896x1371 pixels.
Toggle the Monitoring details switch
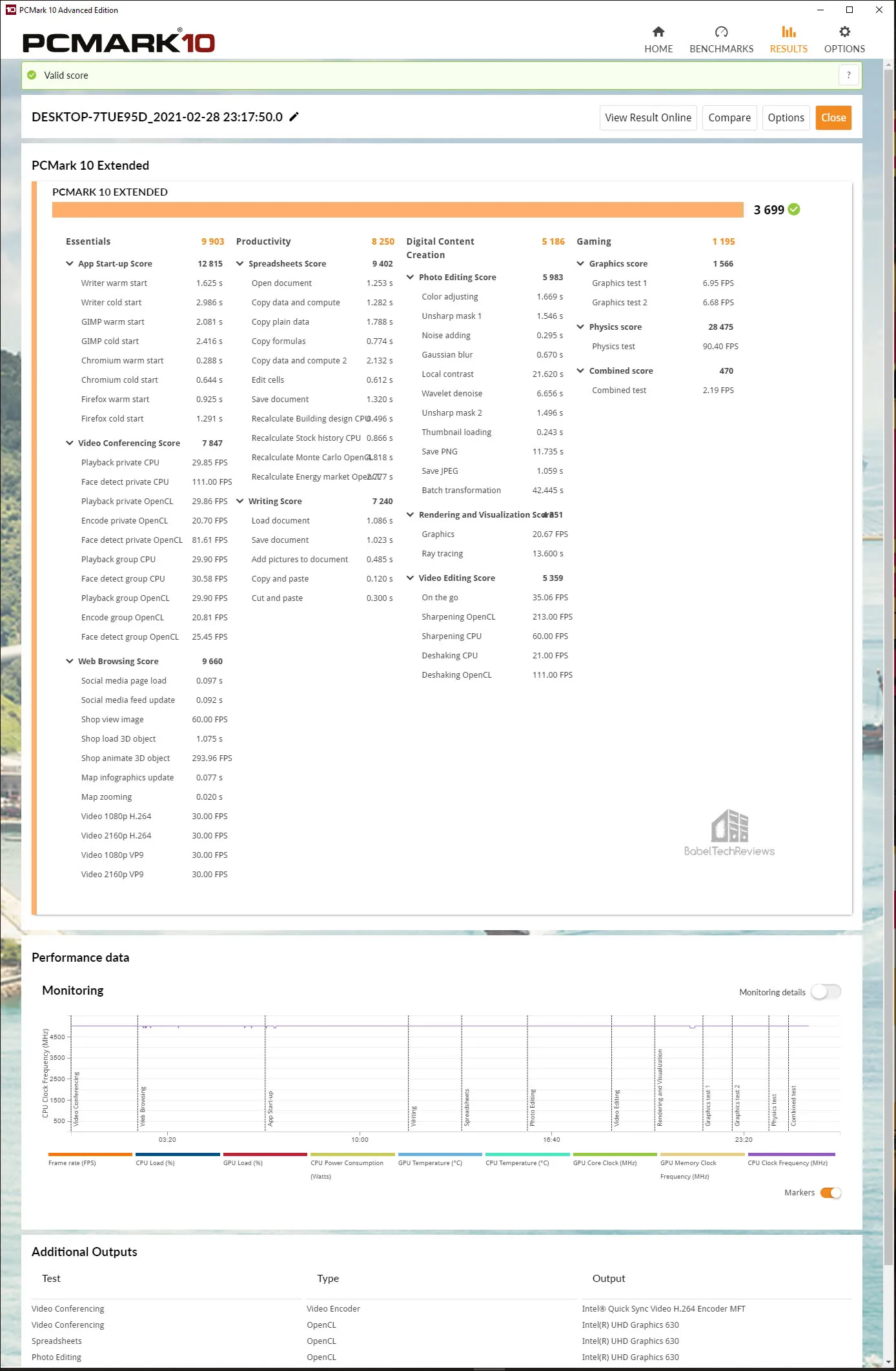(x=826, y=991)
